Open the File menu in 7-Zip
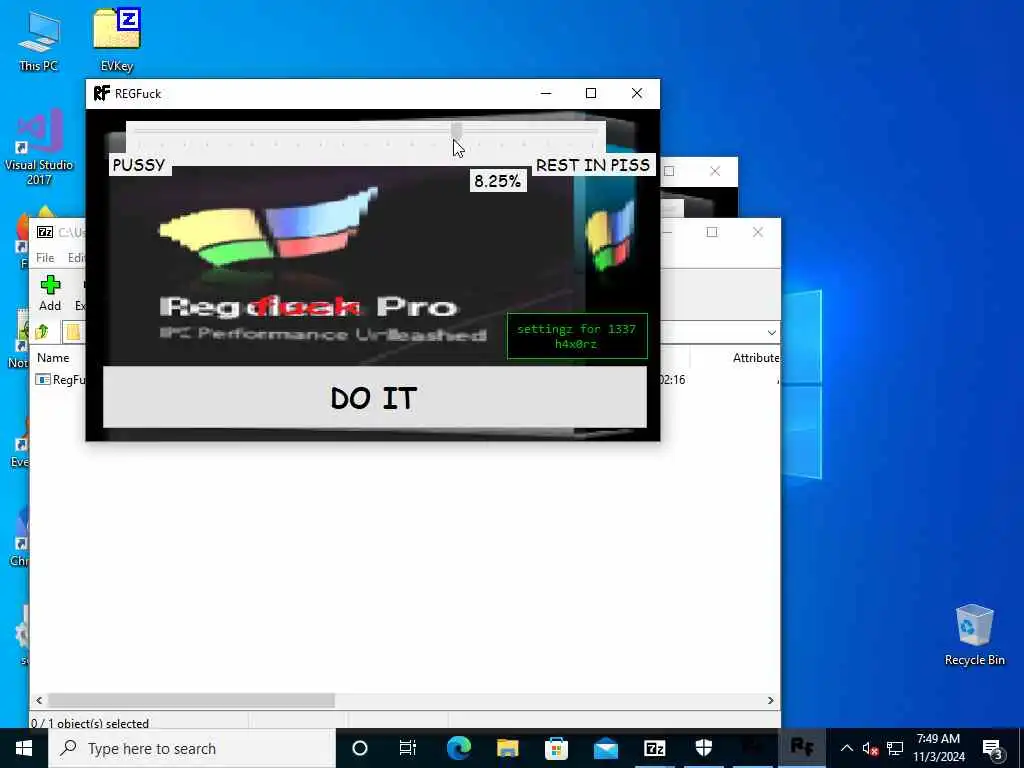 (x=45, y=258)
